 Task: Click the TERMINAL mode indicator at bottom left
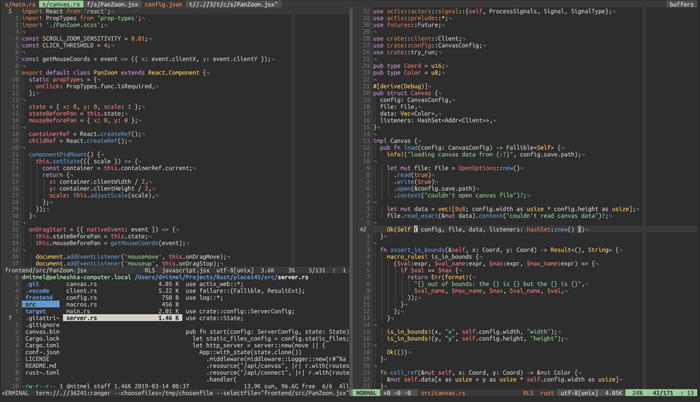15,393
